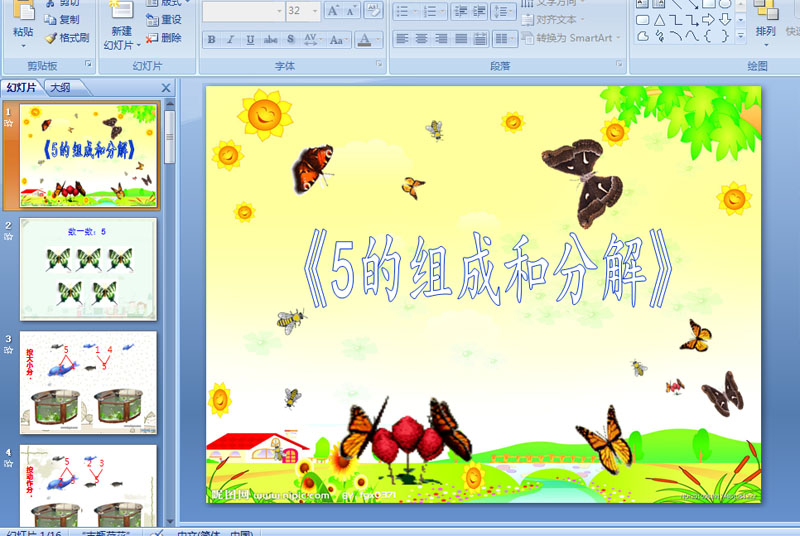The height and width of the screenshot is (536, 800).
Task: Expand the font color dropdown arrow
Action: [x=378, y=39]
